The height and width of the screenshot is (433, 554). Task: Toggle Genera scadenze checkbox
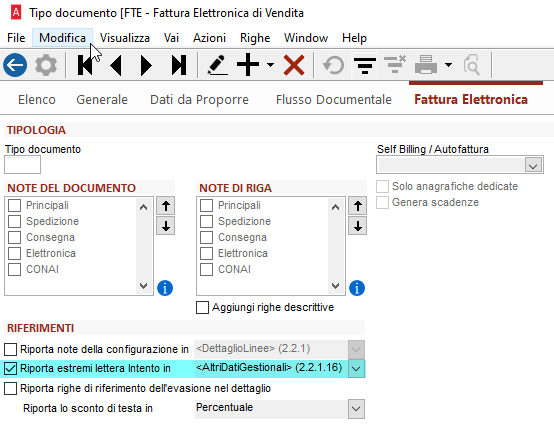pos(382,202)
